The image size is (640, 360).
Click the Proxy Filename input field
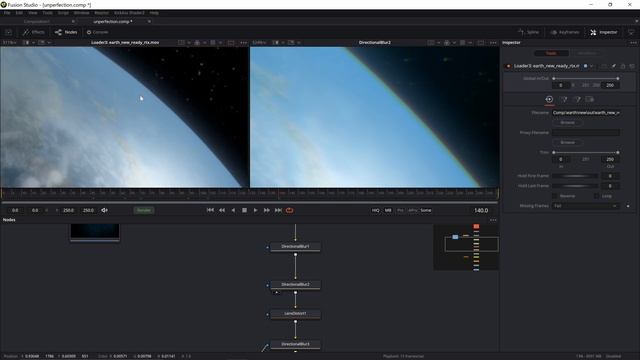[586, 133]
